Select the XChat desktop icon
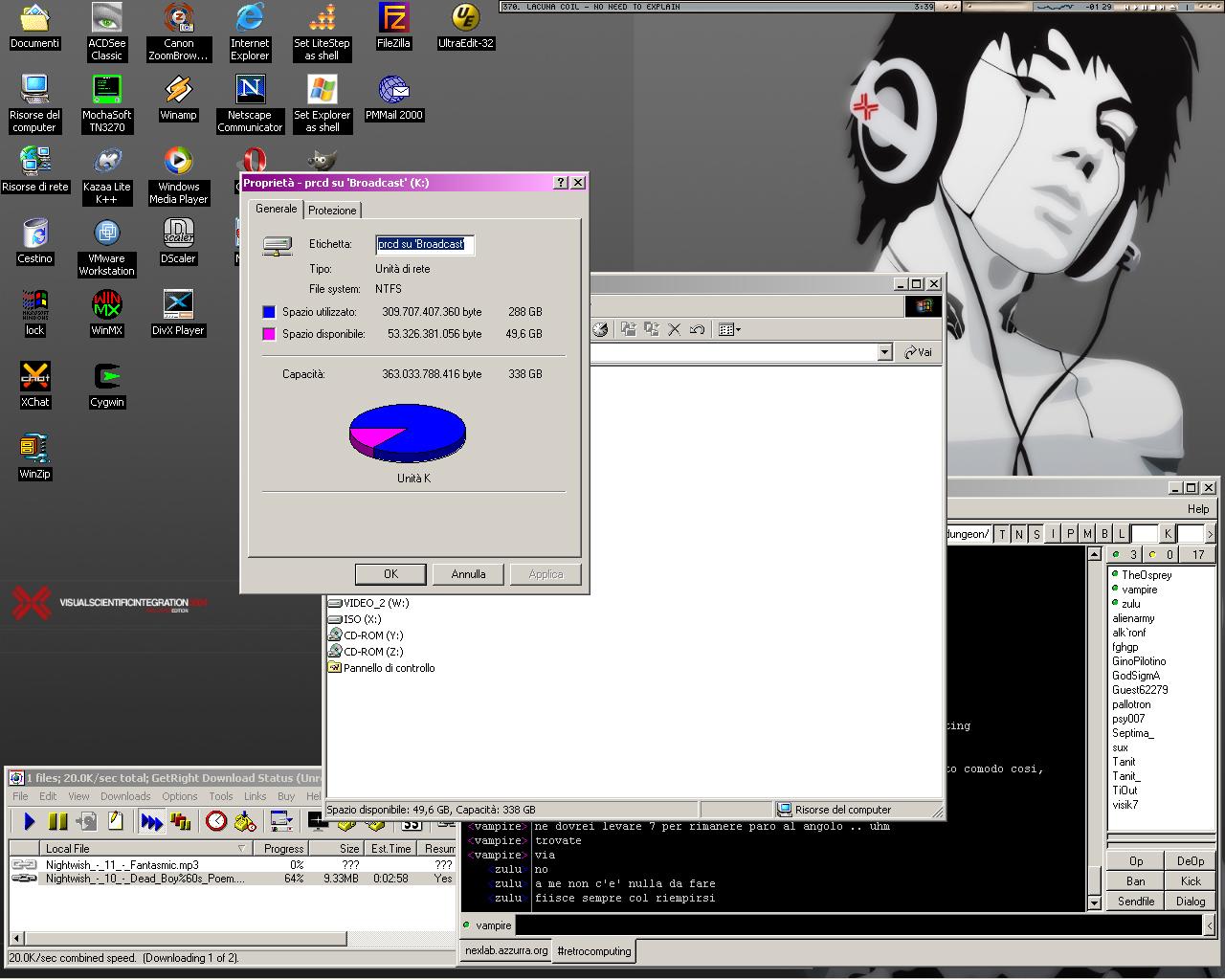Image resolution: width=1225 pixels, height=980 pixels. click(x=35, y=385)
